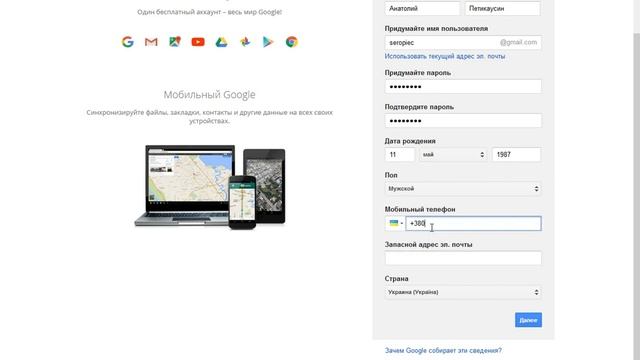Click the Google Play triangle icon

[x=268, y=42]
